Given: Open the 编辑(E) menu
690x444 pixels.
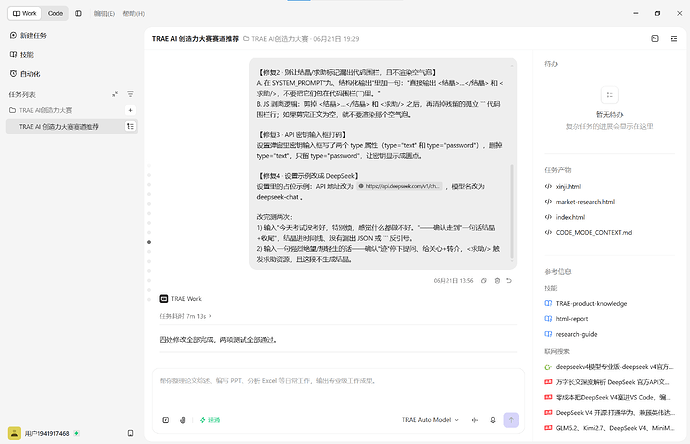Looking at the screenshot, I should click(x=104, y=14).
